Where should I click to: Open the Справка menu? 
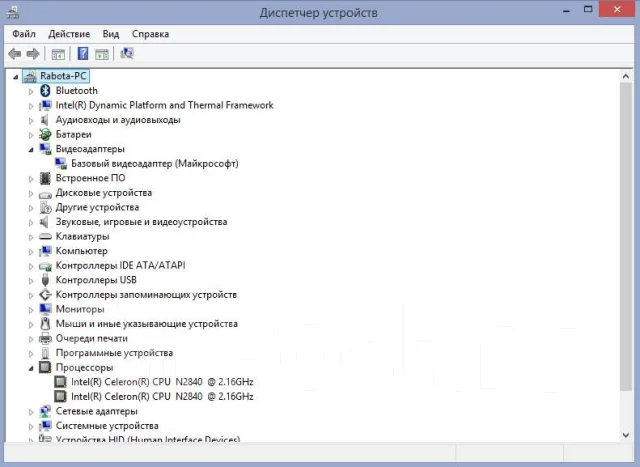pos(150,34)
